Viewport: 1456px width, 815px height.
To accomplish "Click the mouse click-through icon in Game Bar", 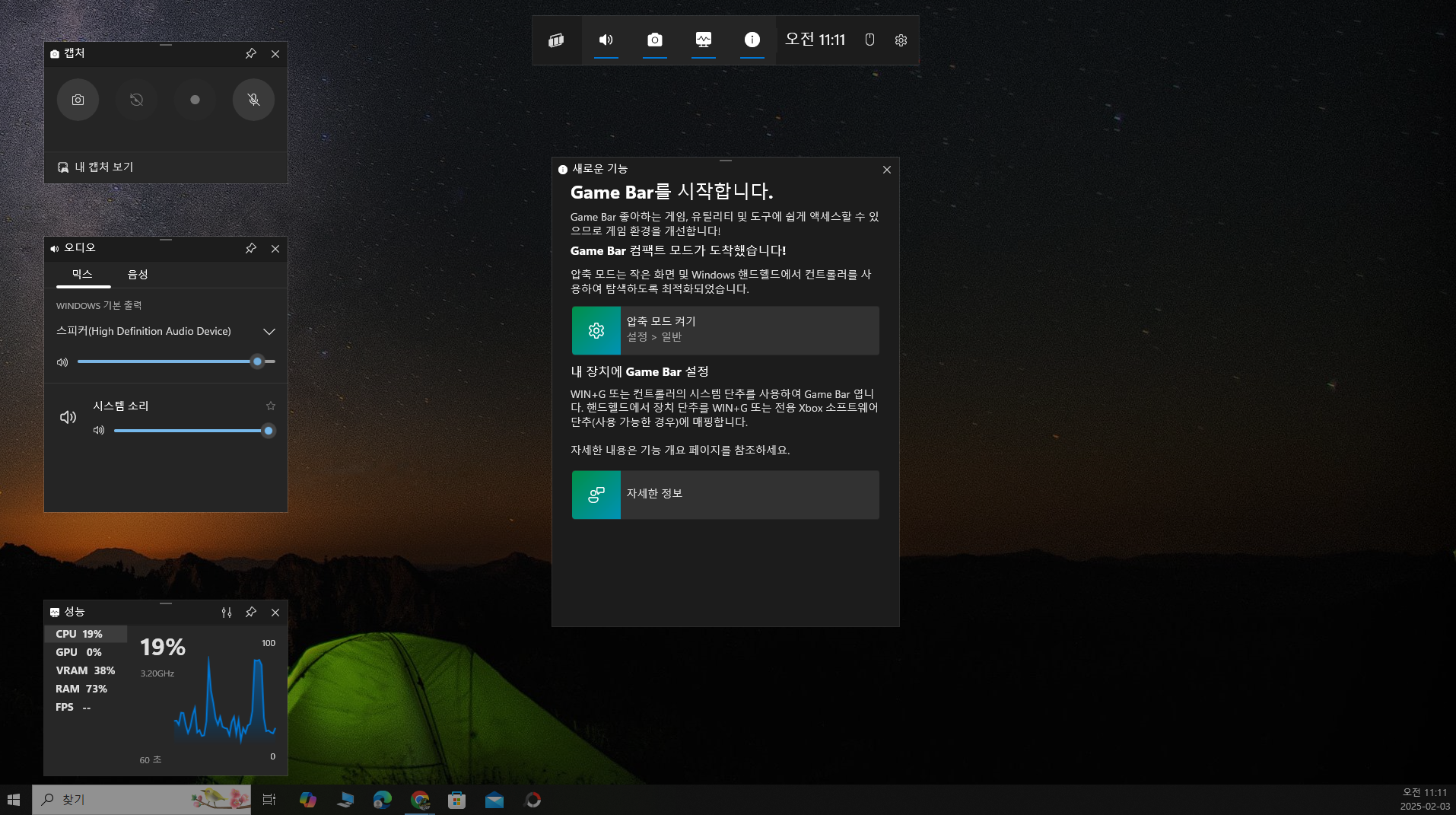I will [x=870, y=40].
